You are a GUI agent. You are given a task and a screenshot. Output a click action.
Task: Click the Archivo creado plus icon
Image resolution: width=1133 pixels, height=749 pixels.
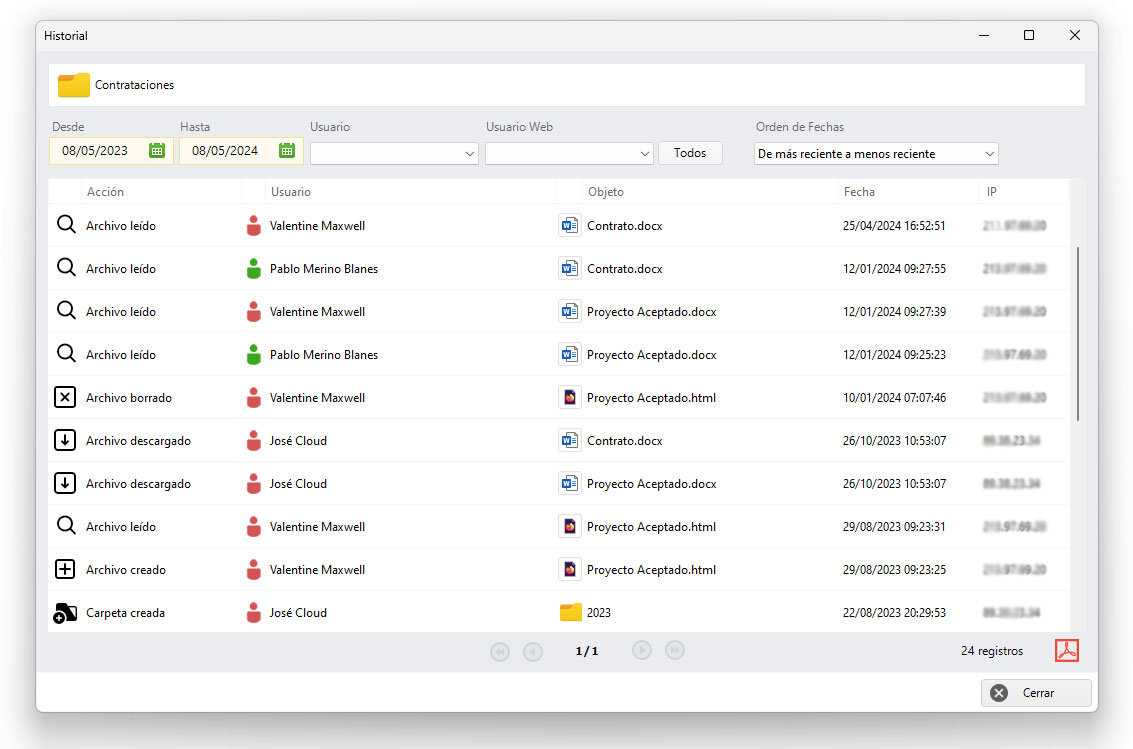65,569
